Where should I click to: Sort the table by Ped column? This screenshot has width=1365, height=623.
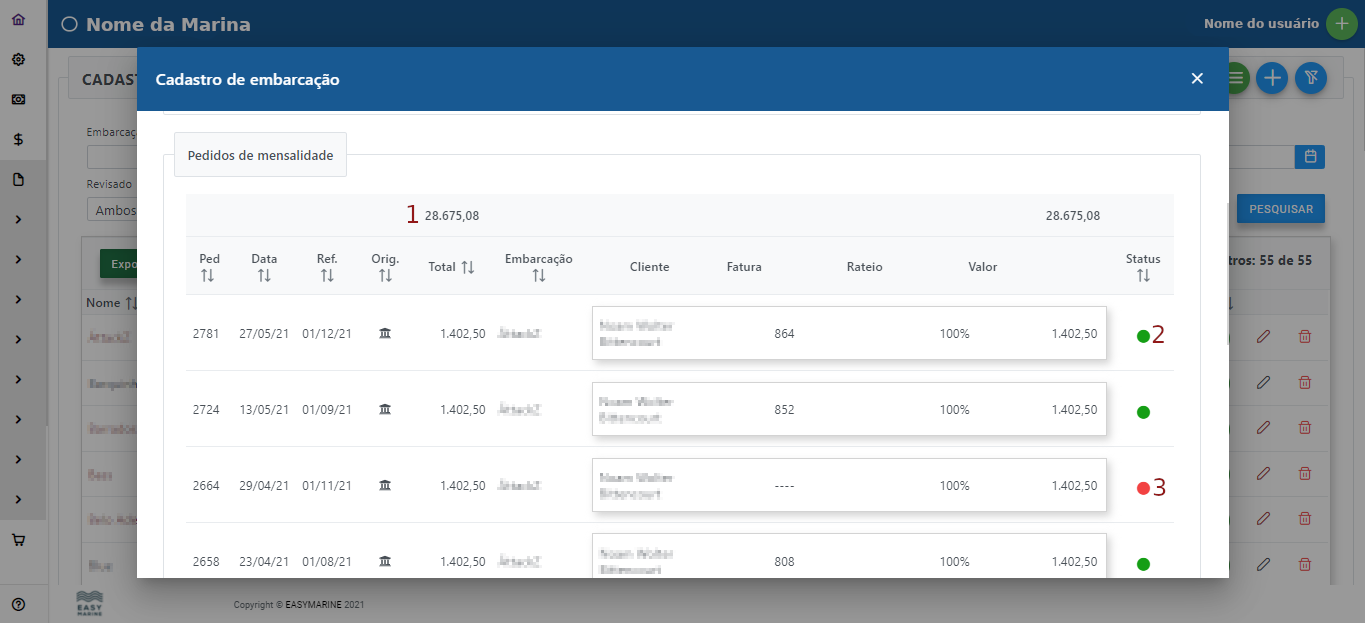(208, 275)
